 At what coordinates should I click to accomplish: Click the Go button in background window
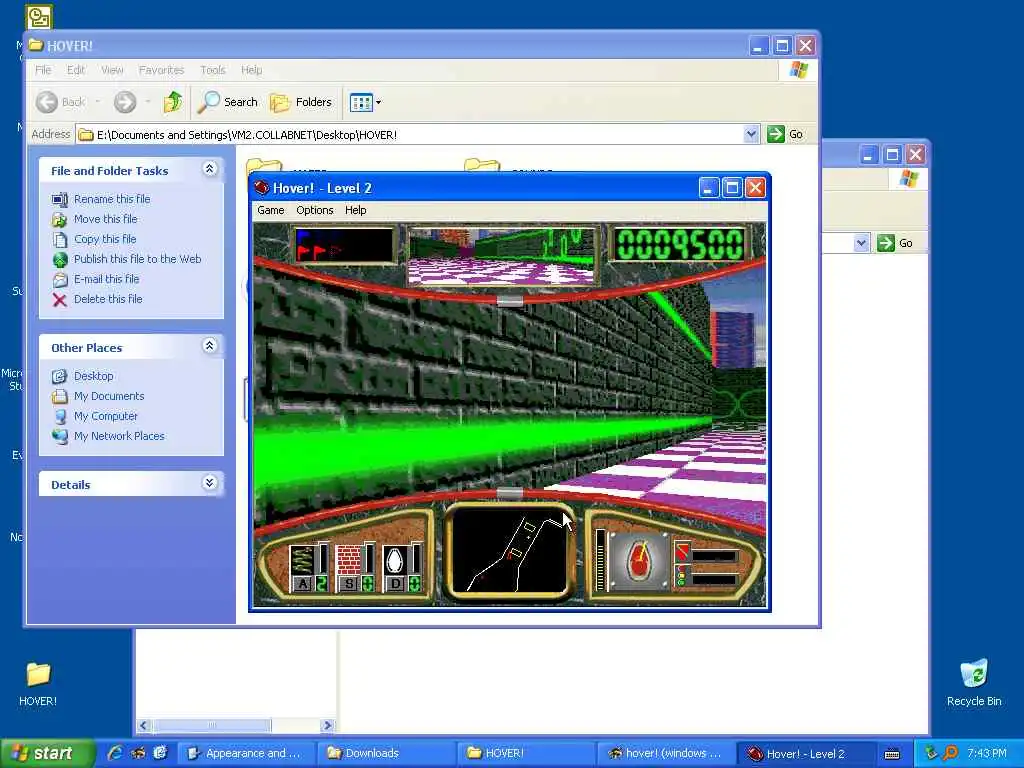coord(895,243)
